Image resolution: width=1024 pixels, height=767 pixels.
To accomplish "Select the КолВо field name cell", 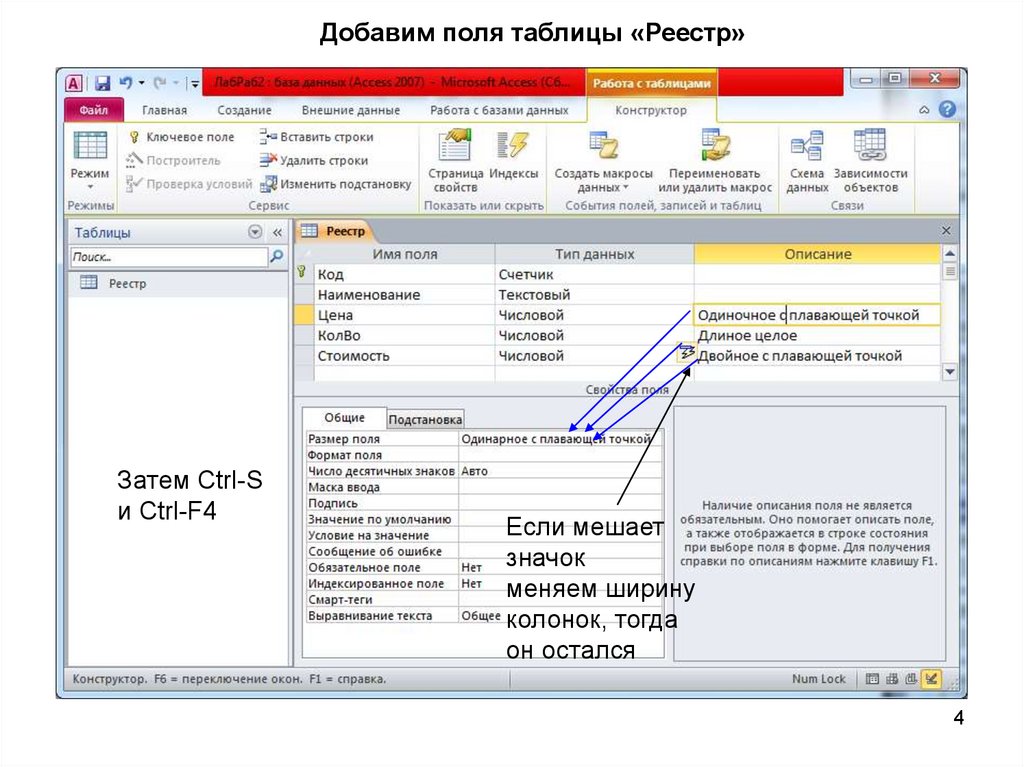I will pos(404,335).
